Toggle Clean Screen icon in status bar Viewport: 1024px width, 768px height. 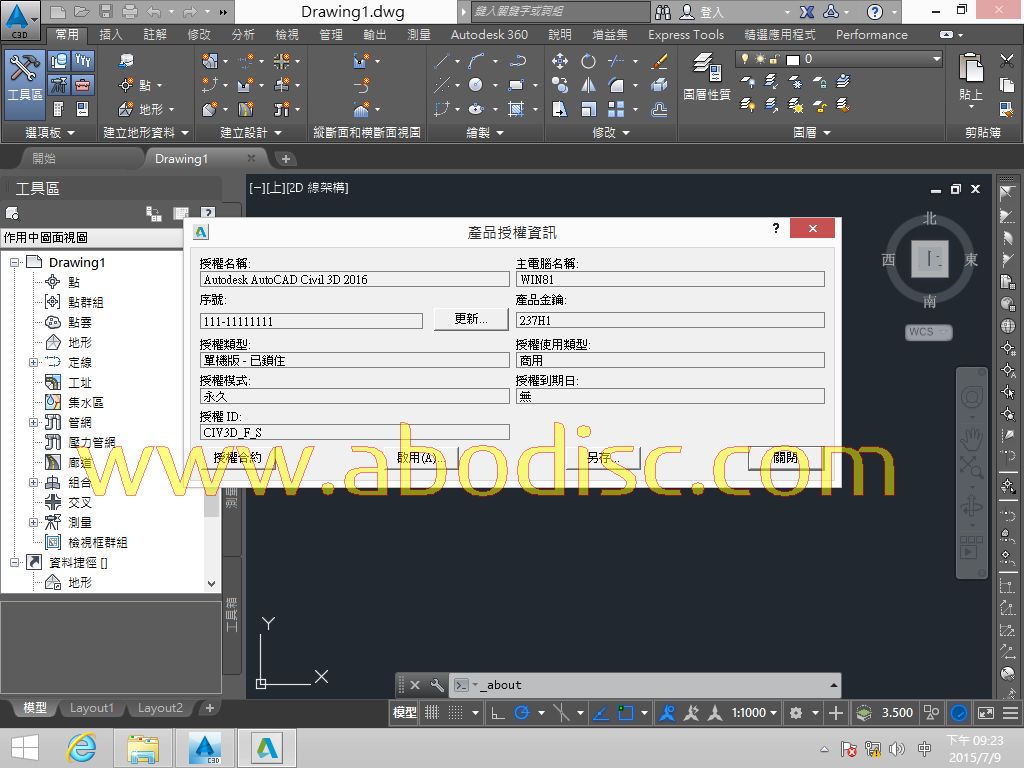pyautogui.click(x=985, y=713)
